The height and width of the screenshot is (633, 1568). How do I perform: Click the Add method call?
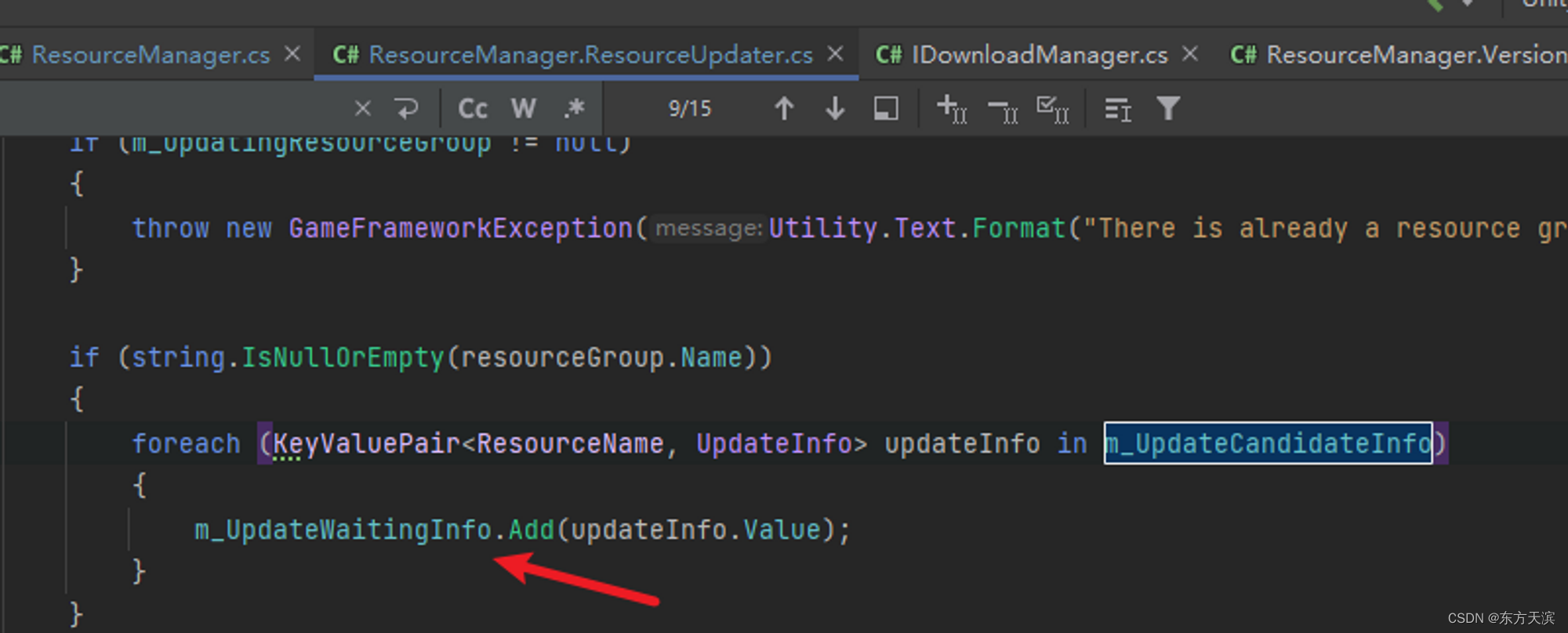coord(532,530)
